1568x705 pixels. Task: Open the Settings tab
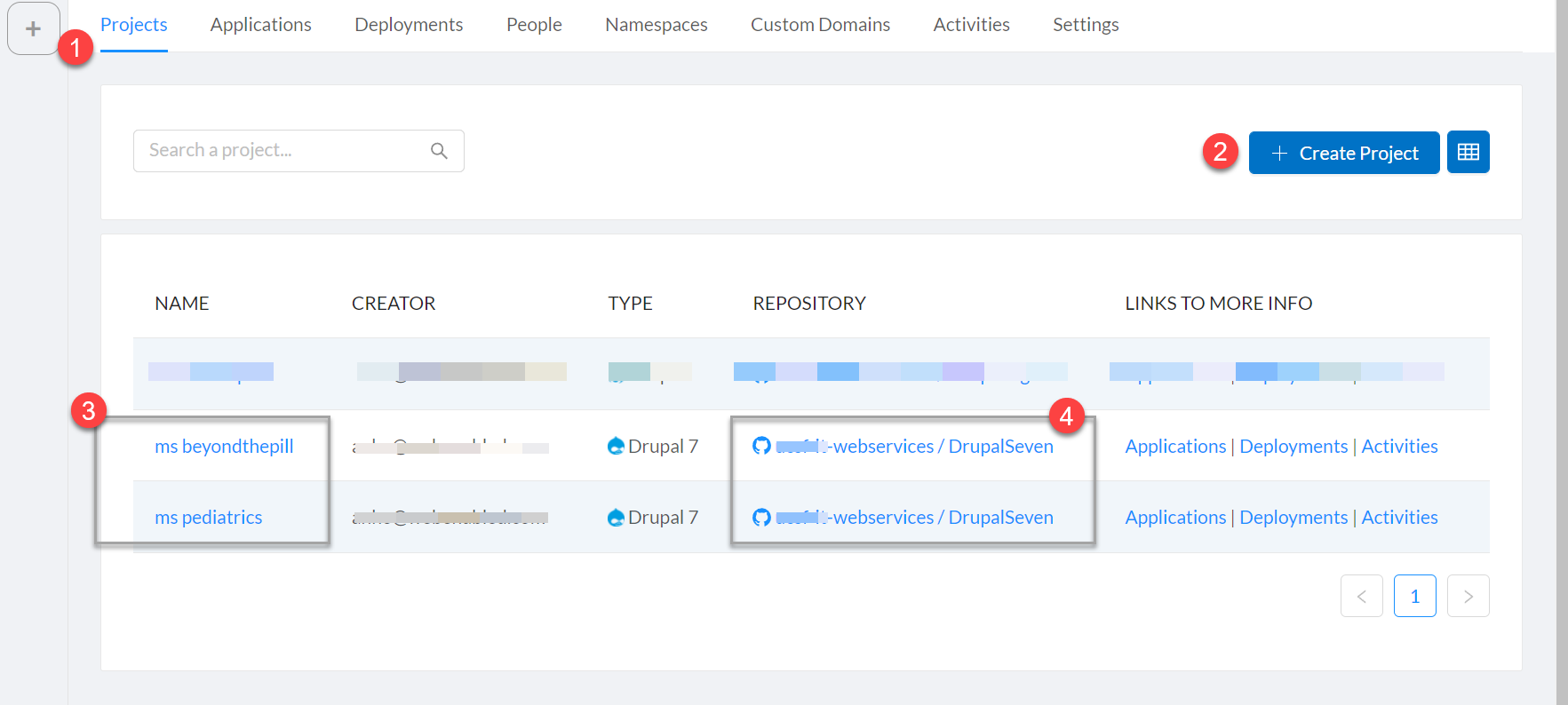click(x=1085, y=25)
